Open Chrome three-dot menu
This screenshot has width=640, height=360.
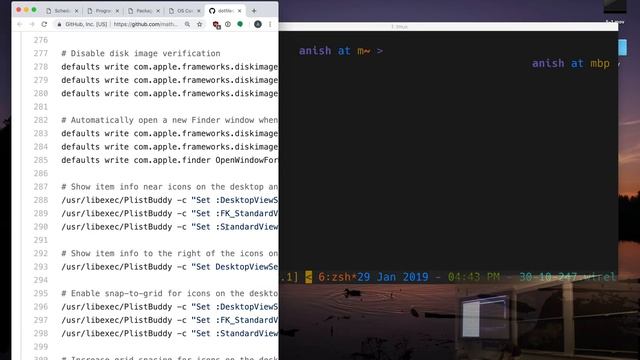pos(270,24)
